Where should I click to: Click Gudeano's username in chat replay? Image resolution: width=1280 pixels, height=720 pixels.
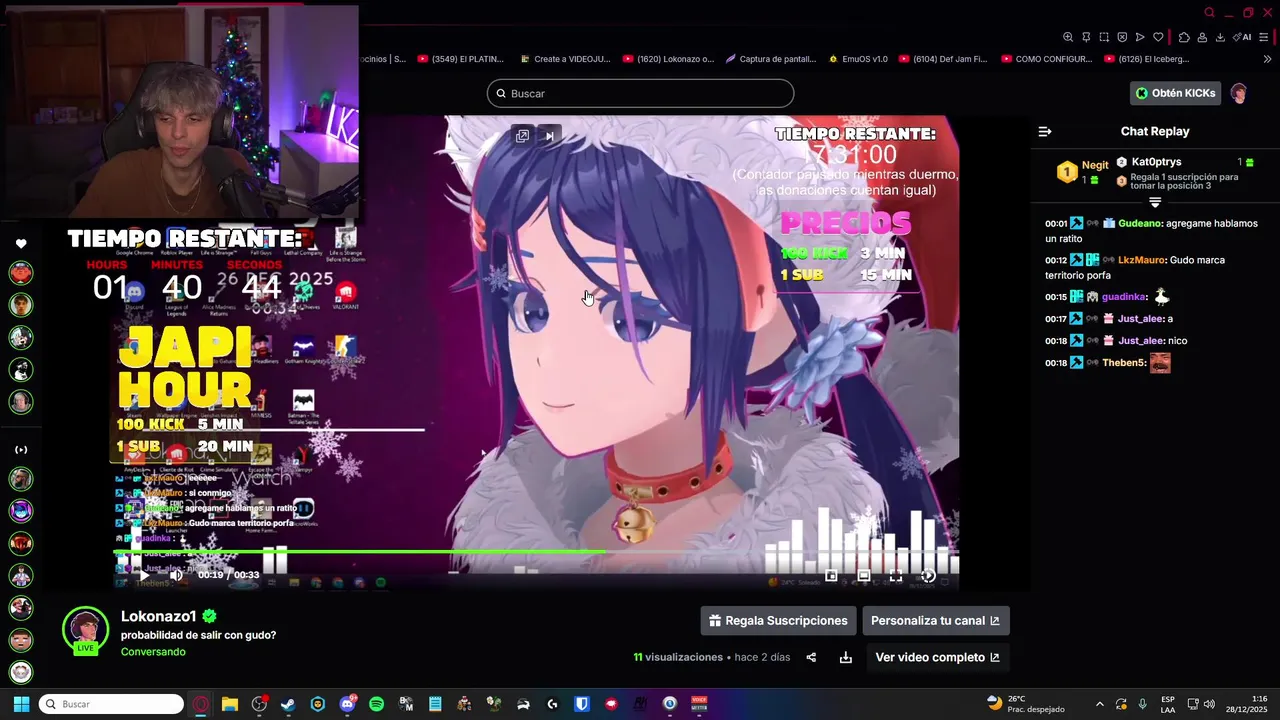pos(1140,223)
